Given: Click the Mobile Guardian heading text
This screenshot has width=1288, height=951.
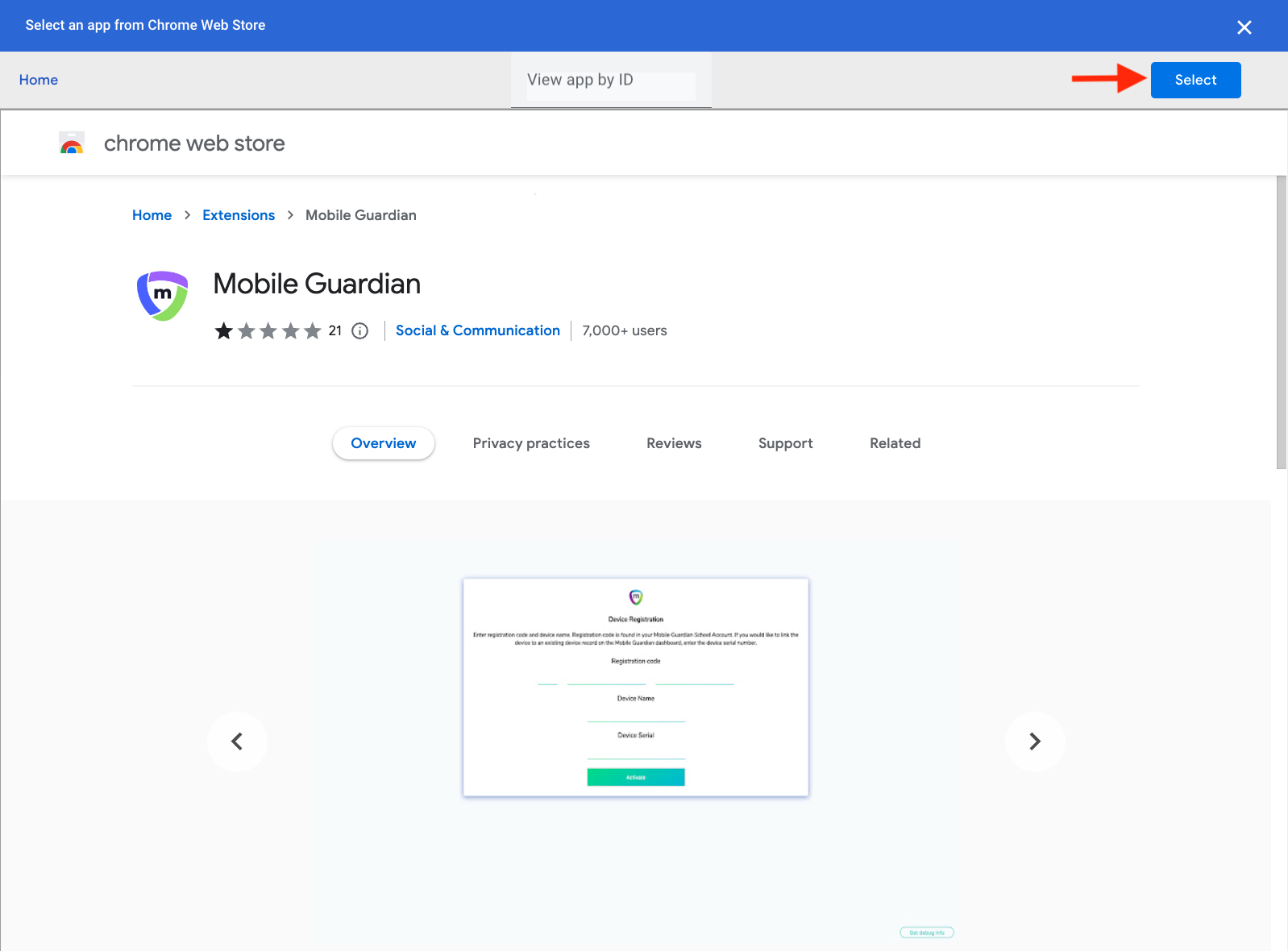Looking at the screenshot, I should click(x=317, y=284).
